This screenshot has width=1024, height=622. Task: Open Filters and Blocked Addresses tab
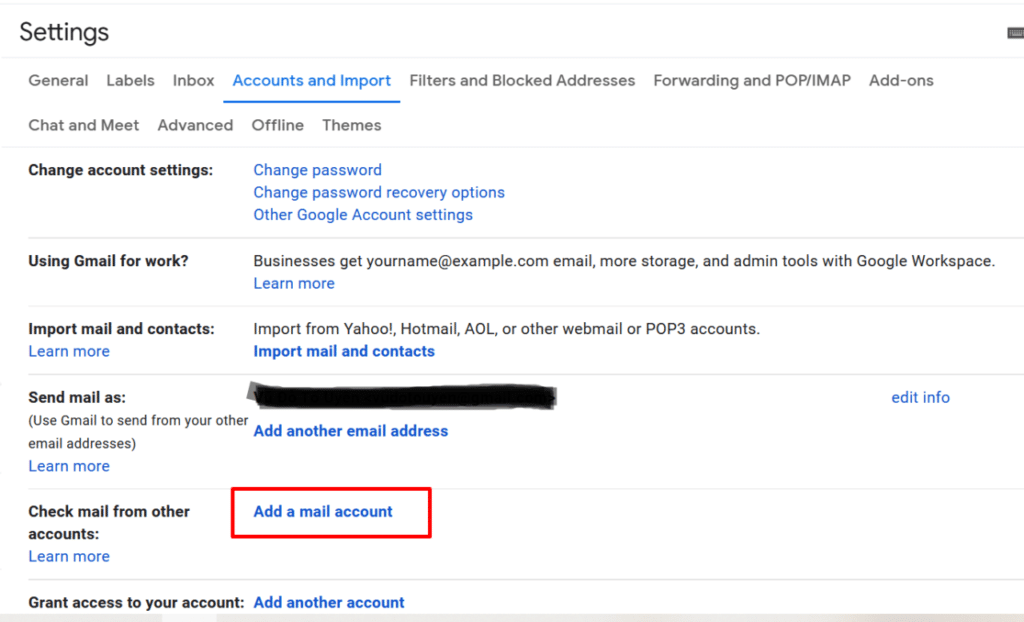pos(522,80)
